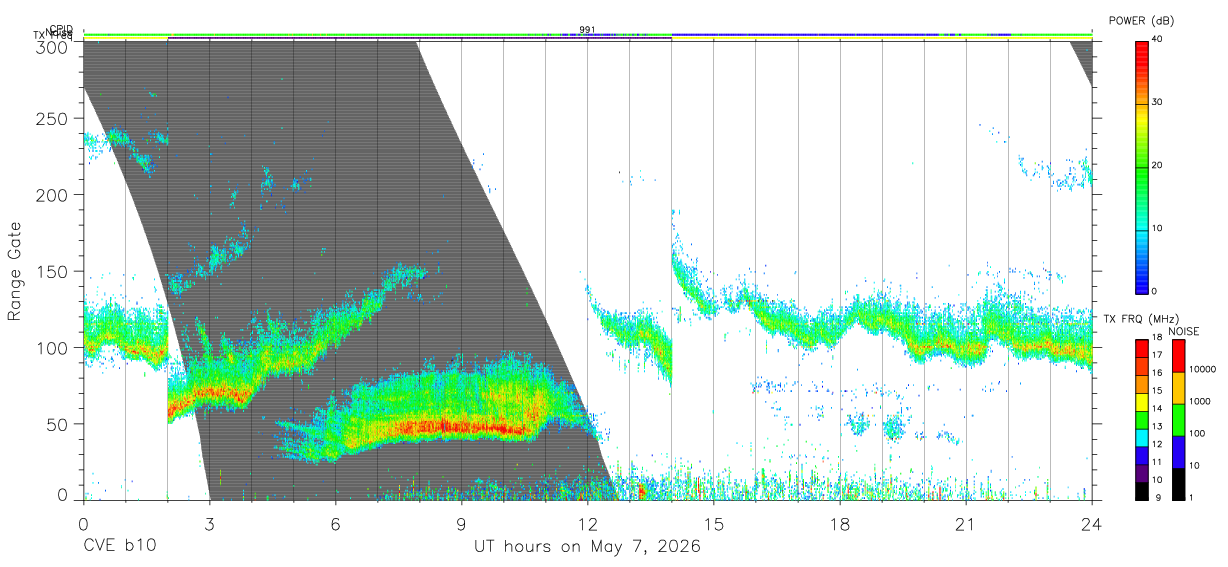This screenshot has height=567, width=1228.
Task: Click the NOISE level color bar
Action: pyautogui.click(x=1178, y=418)
